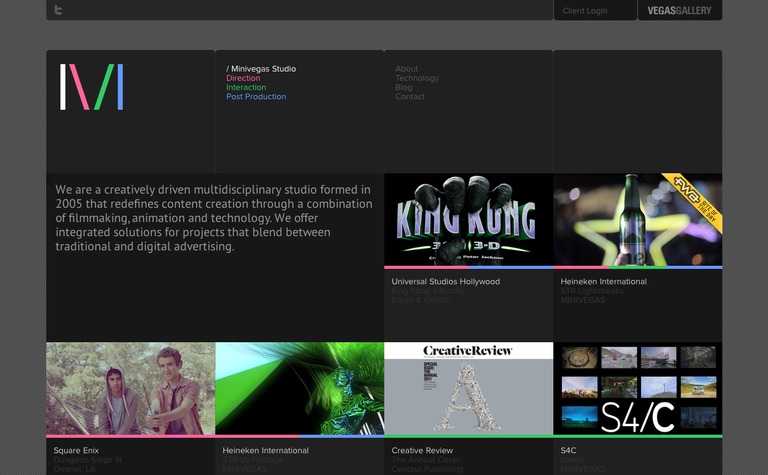Go to the Blog
This screenshot has height=475, width=768.
point(404,87)
